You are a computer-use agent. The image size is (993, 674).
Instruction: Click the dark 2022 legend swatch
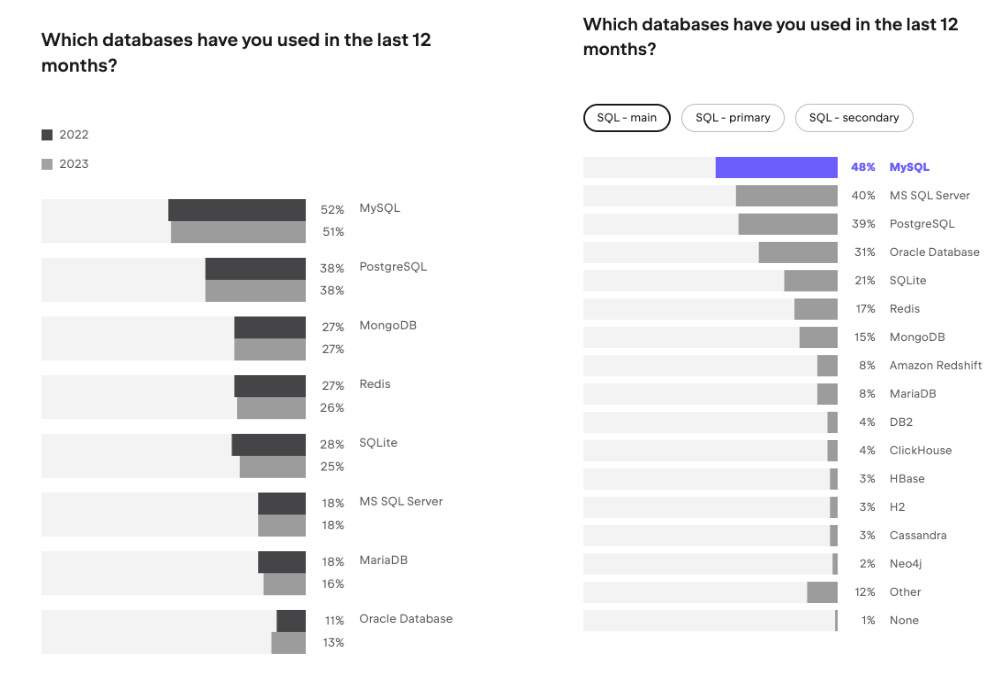coord(47,135)
